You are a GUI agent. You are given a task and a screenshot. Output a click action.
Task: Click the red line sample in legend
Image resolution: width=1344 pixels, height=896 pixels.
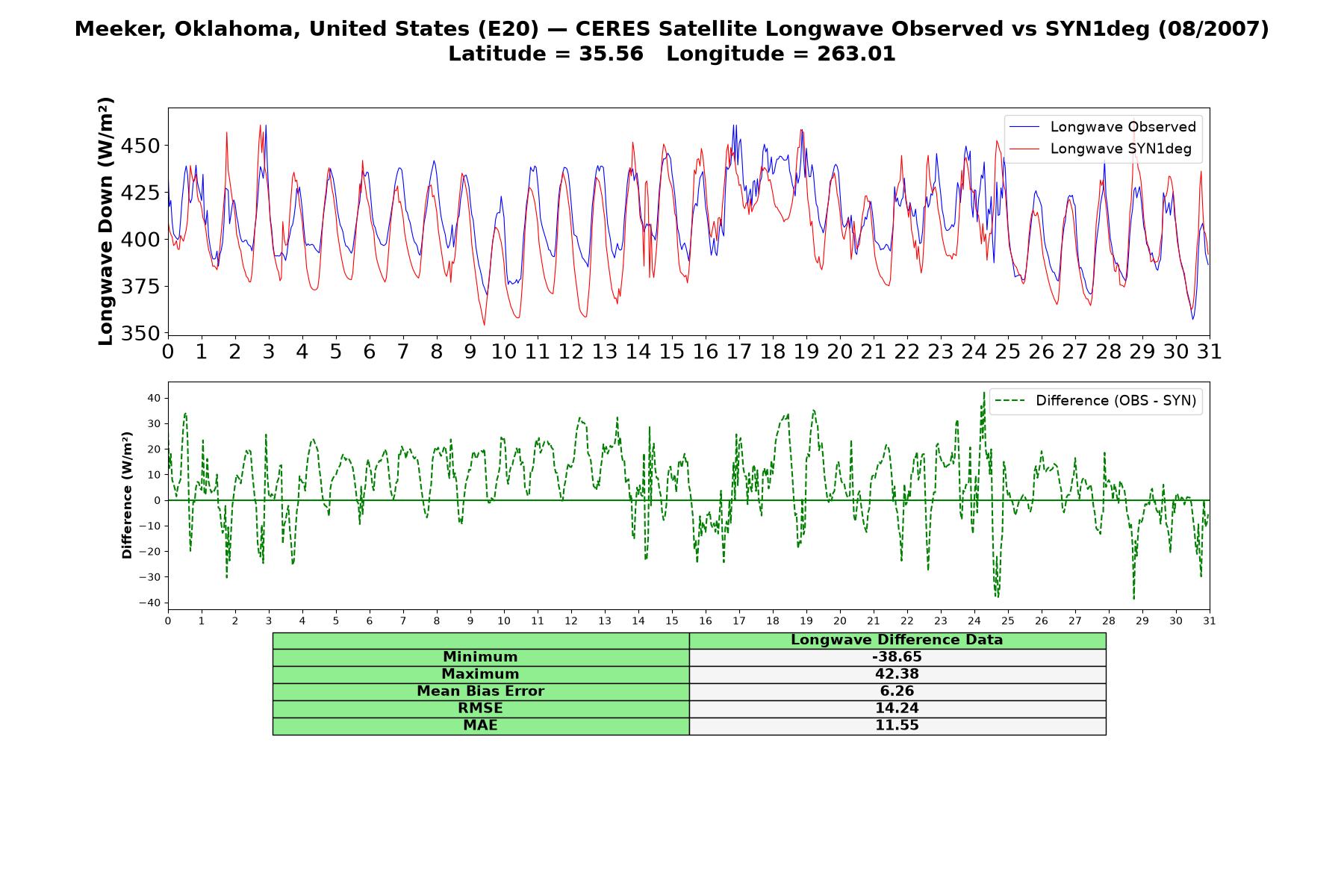[x=1024, y=149]
